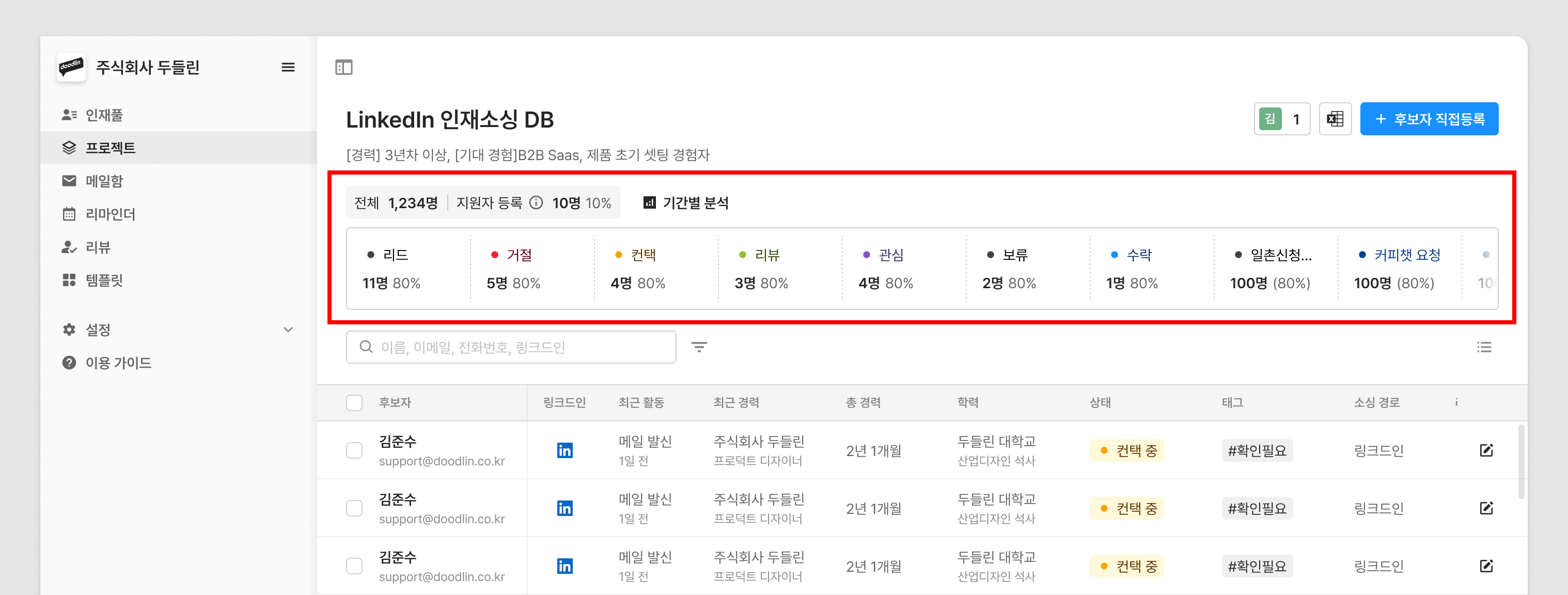This screenshot has width=1568, height=595.
Task: Check the third 김준수 row checkbox
Action: [x=354, y=567]
